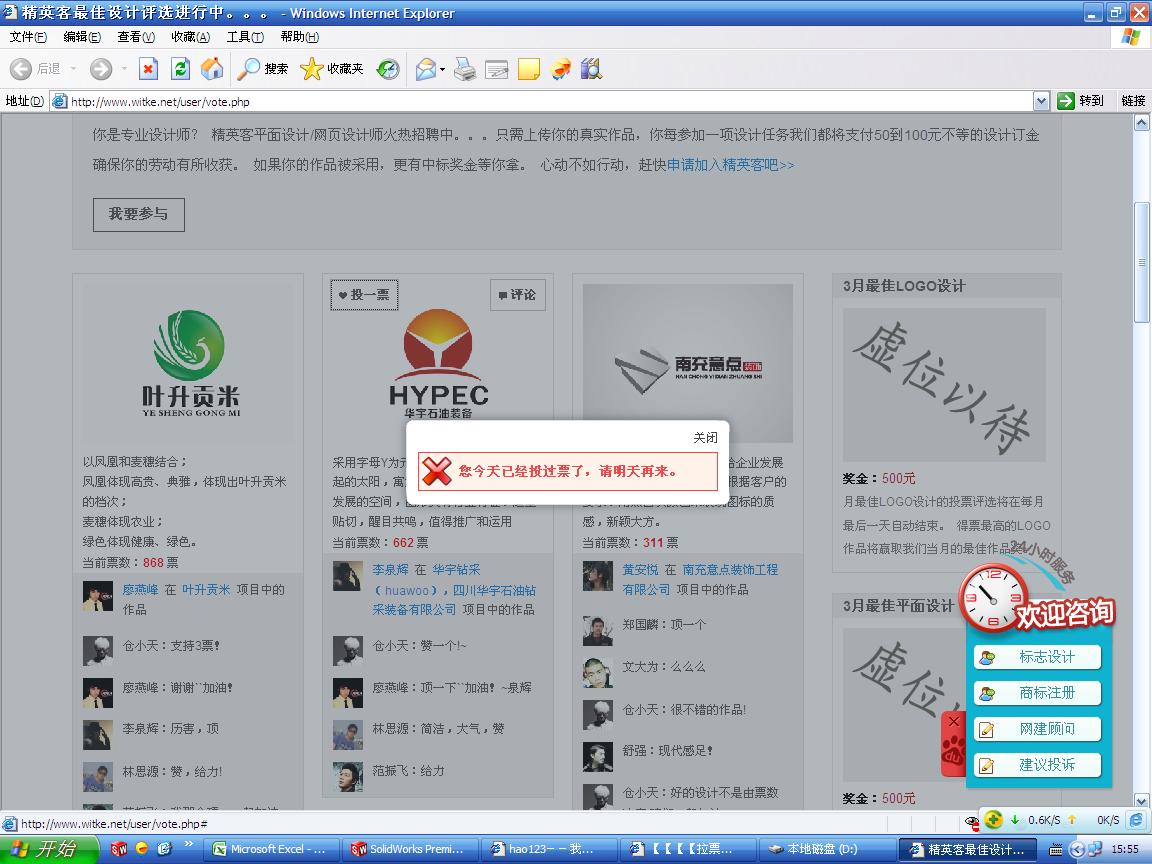Image resolution: width=1152 pixels, height=864 pixels.
Task: Go to Home page icon
Action: point(212,69)
